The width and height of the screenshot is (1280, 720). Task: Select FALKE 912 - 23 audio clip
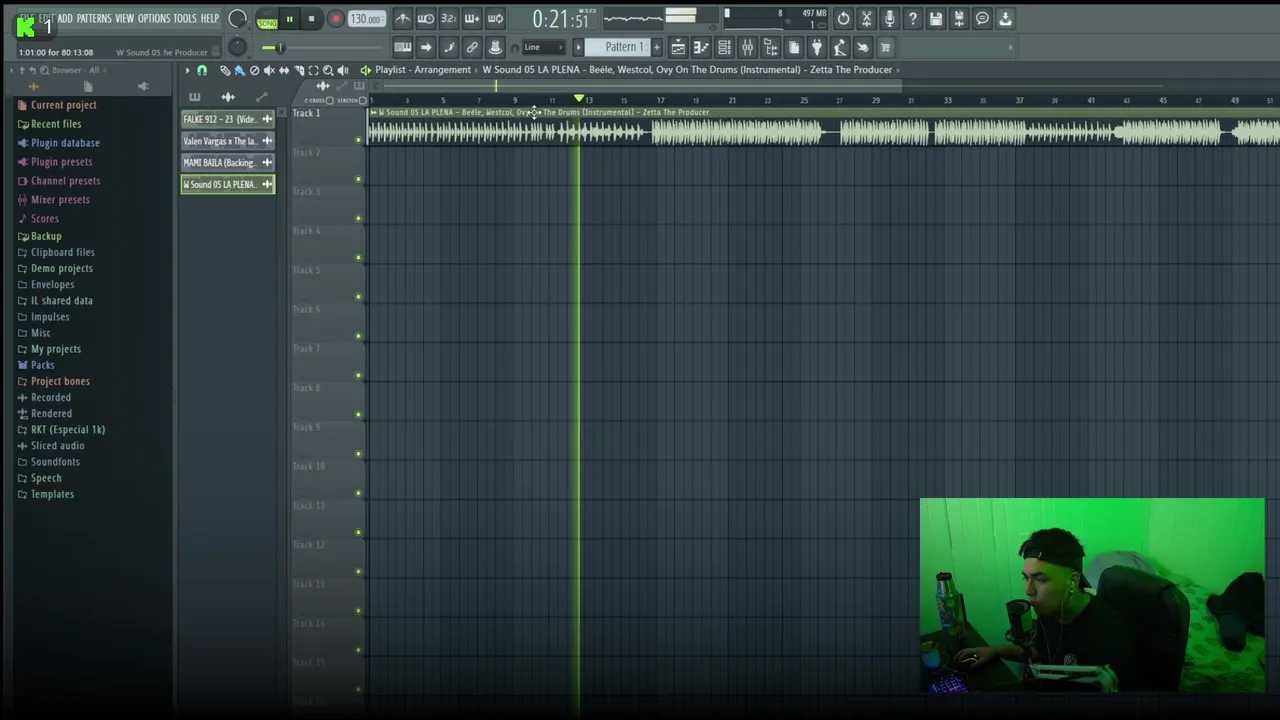[227, 119]
